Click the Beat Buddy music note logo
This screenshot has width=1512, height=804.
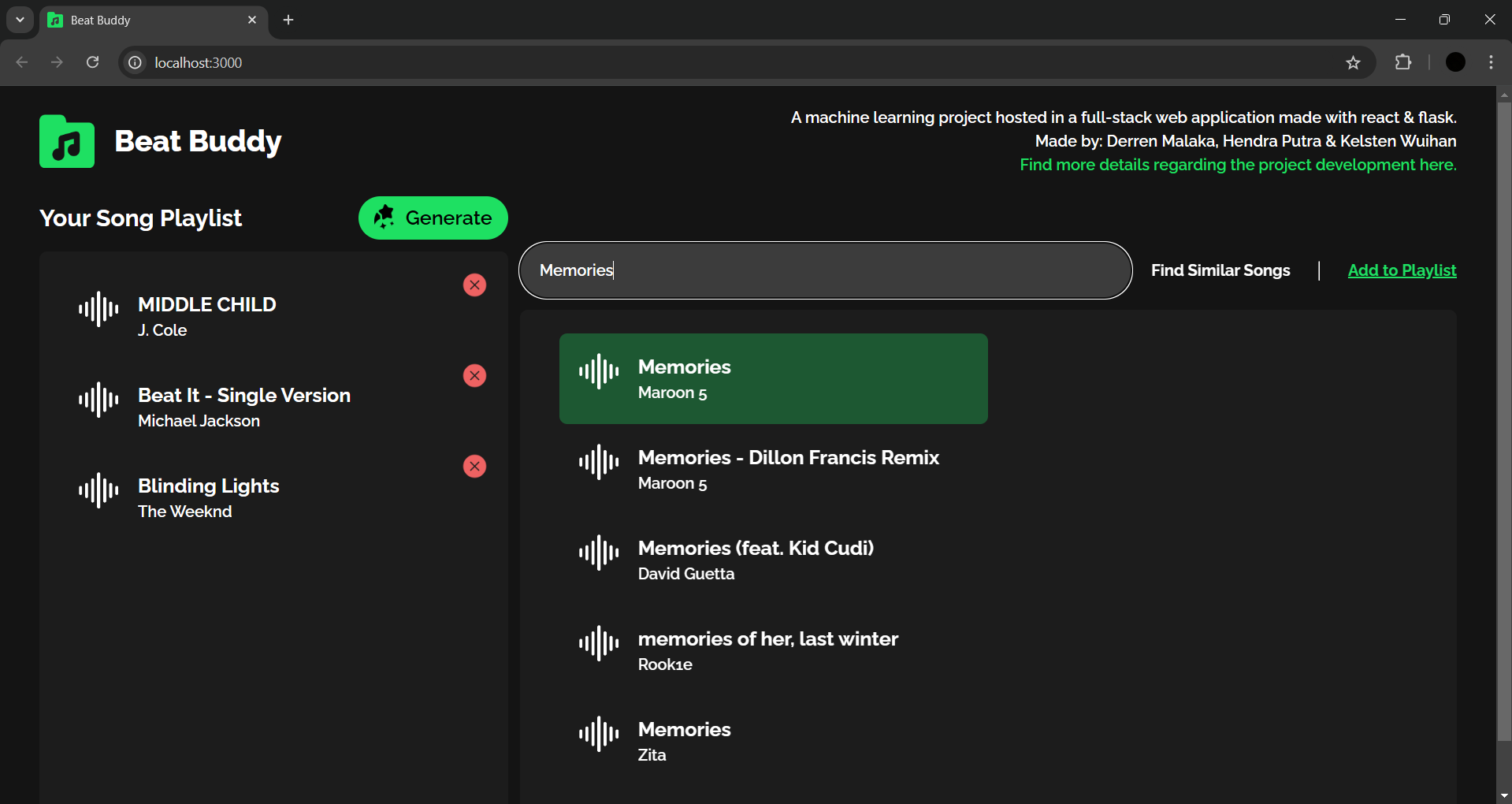click(x=66, y=141)
